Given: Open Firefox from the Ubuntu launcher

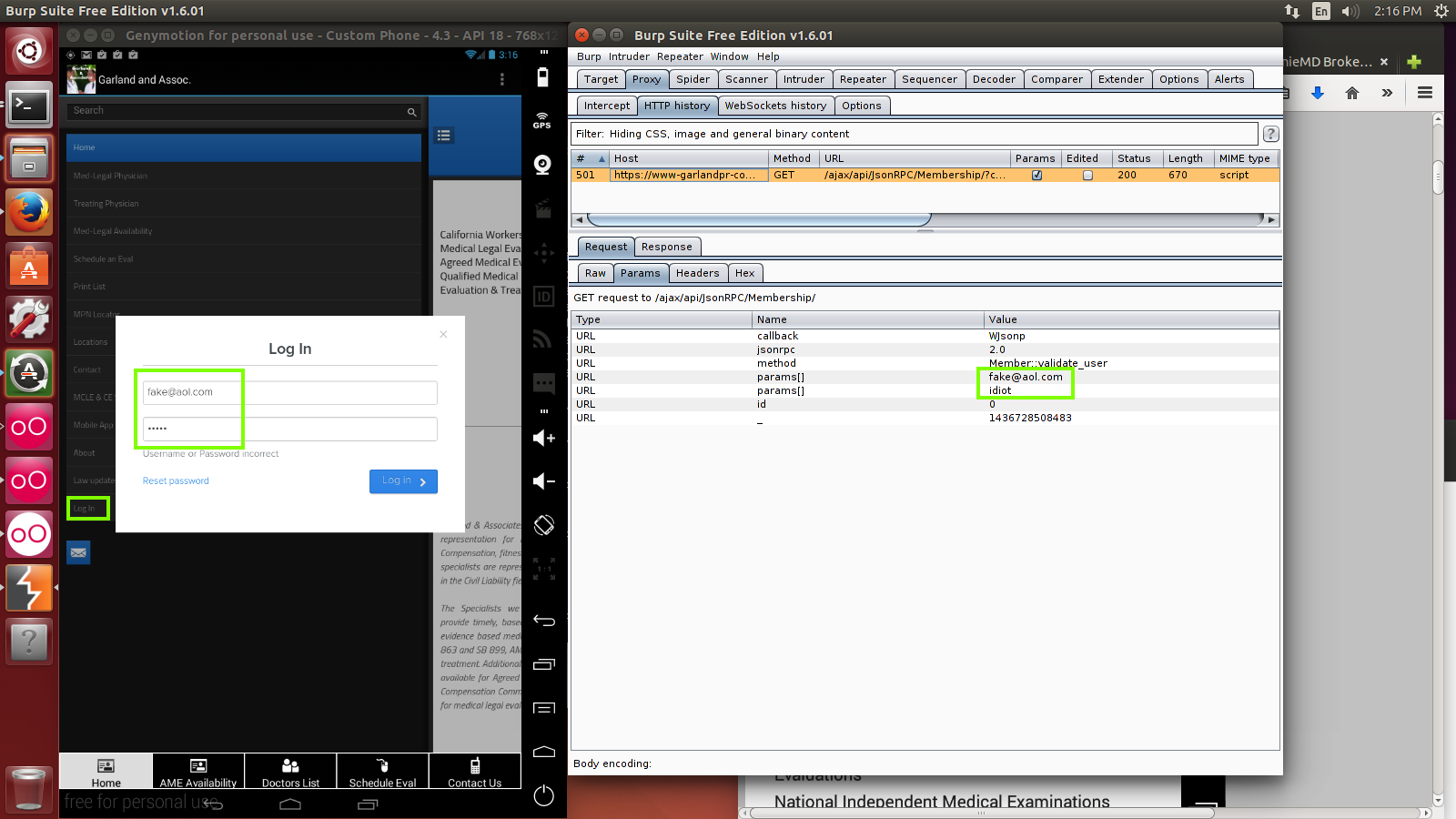Looking at the screenshot, I should point(29,212).
